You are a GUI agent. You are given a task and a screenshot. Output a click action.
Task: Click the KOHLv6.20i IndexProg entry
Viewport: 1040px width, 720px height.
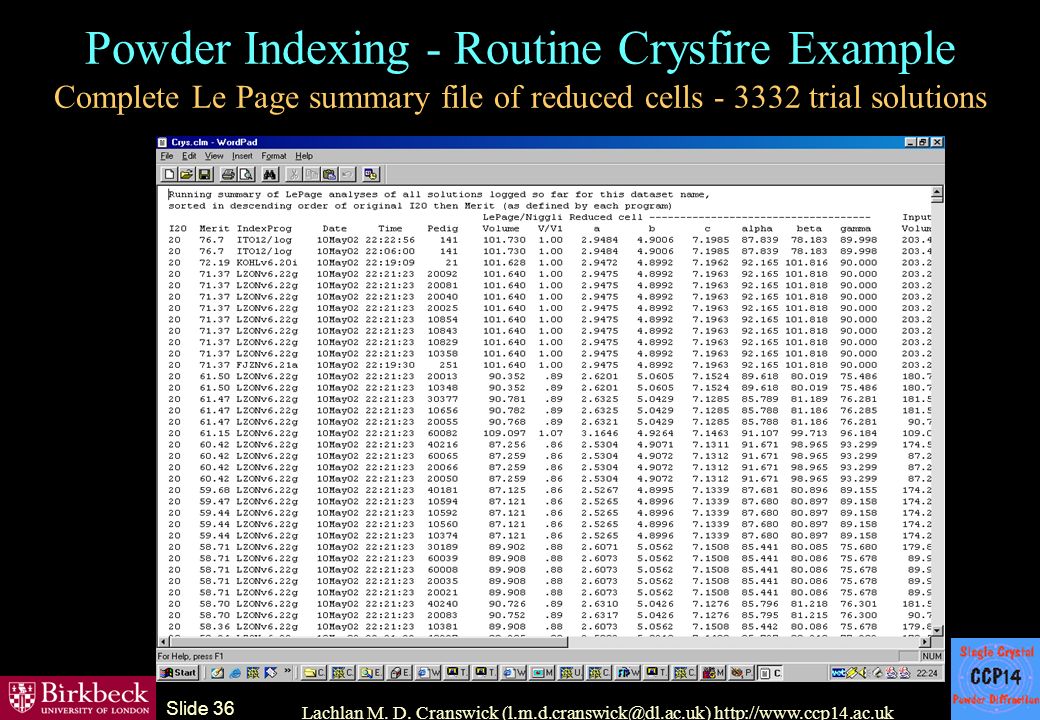[x=267, y=263]
